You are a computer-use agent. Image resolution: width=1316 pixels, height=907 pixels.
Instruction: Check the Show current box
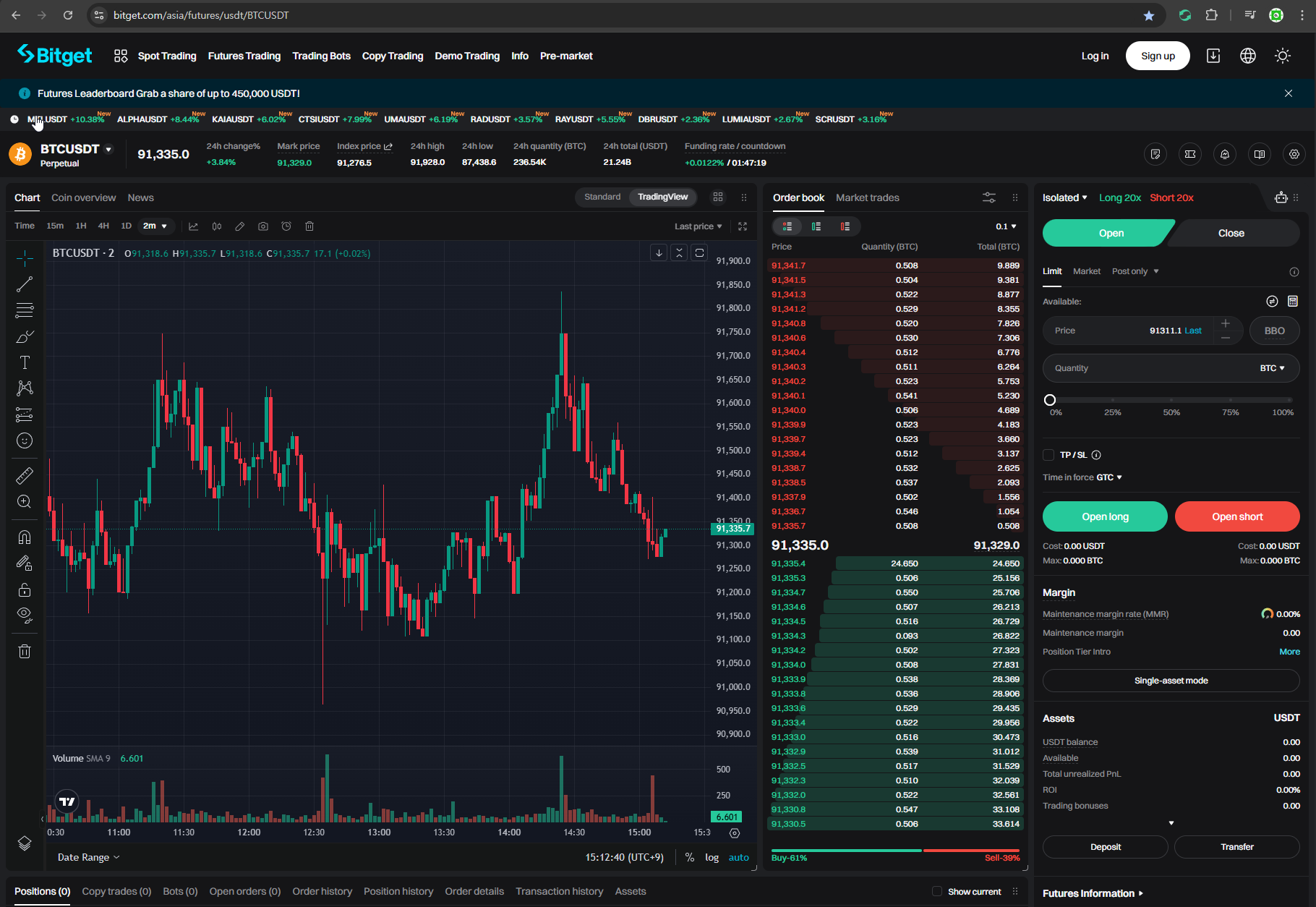coord(937,891)
